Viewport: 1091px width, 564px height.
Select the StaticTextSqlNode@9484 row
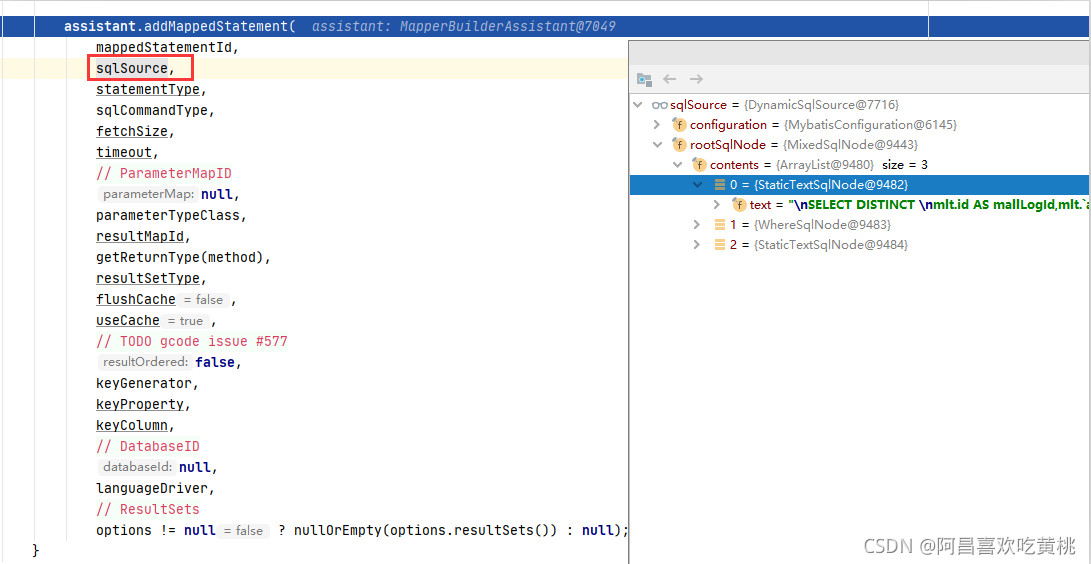coord(860,245)
